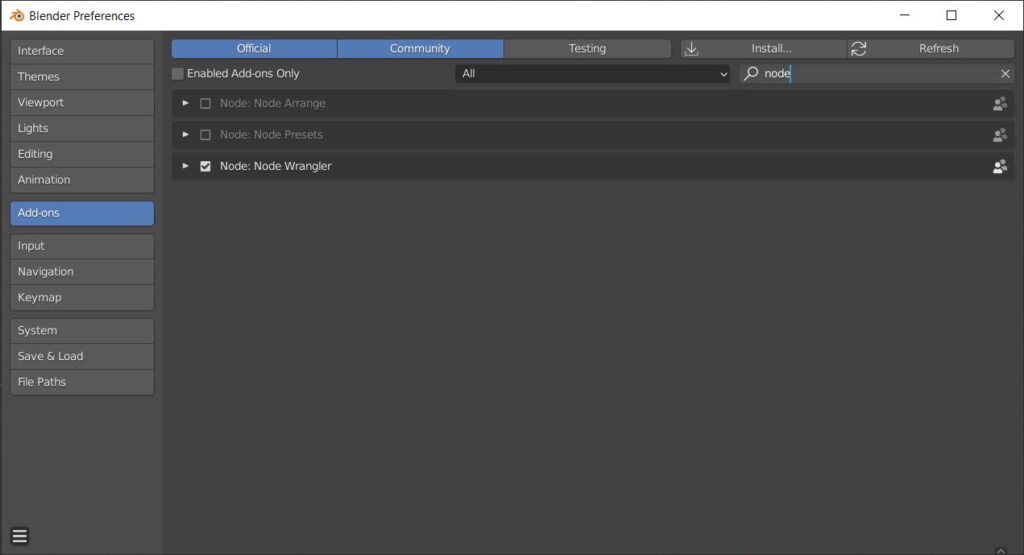Expand the Node Wrangler add-on details

click(x=185, y=166)
